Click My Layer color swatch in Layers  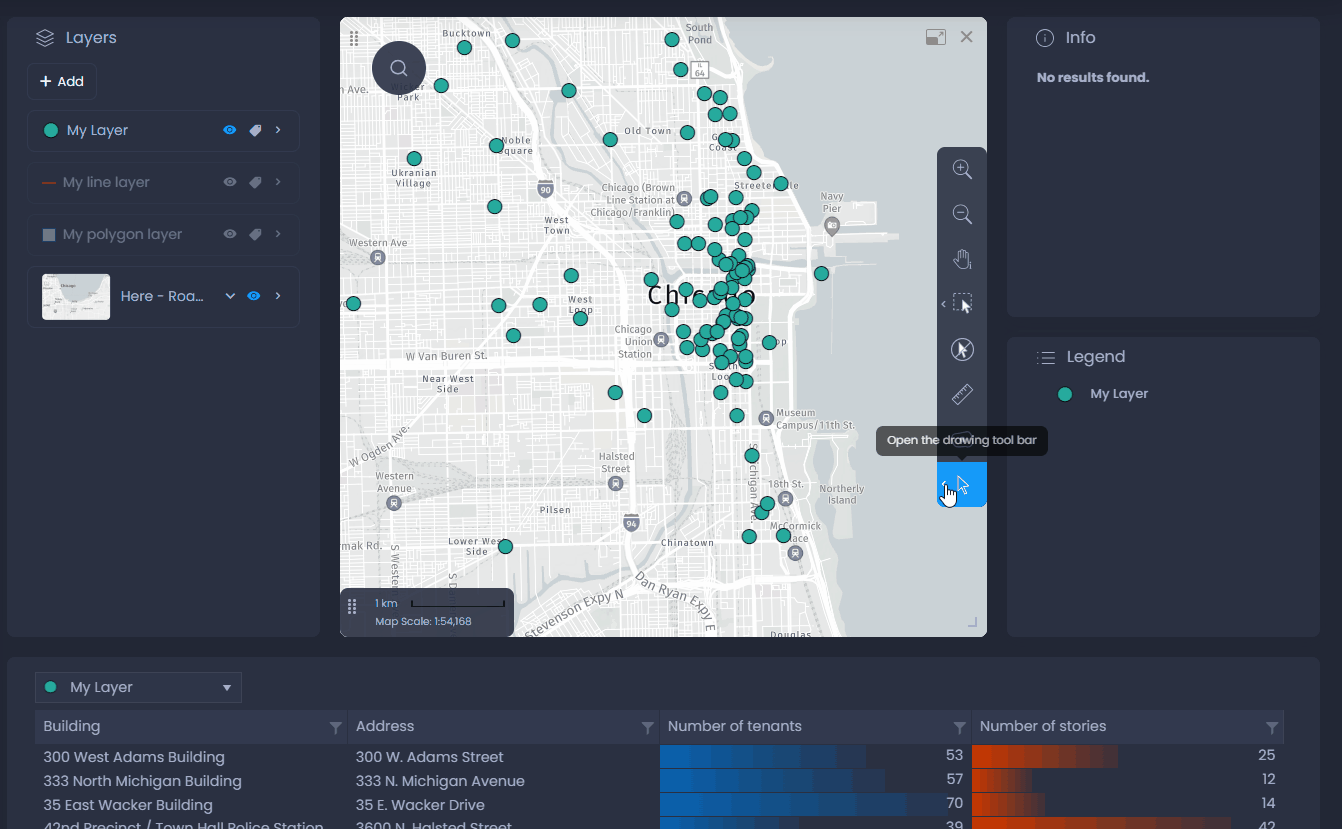point(51,130)
